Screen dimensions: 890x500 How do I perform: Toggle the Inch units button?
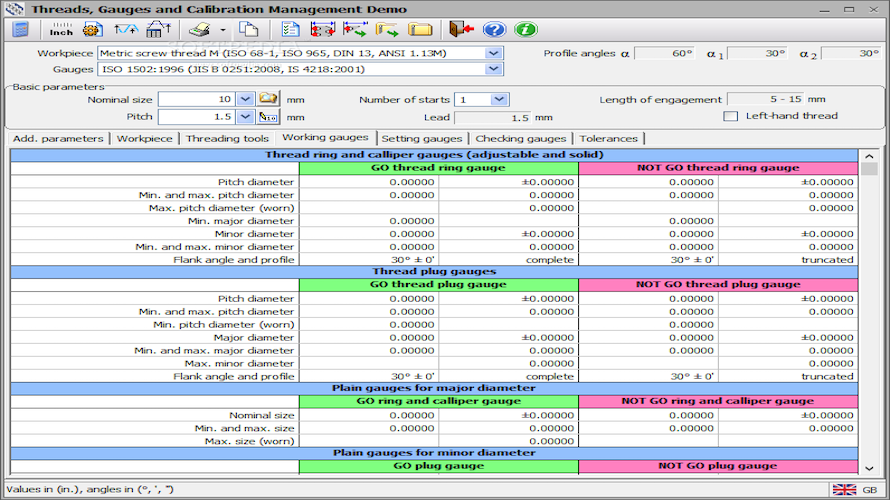[61, 30]
